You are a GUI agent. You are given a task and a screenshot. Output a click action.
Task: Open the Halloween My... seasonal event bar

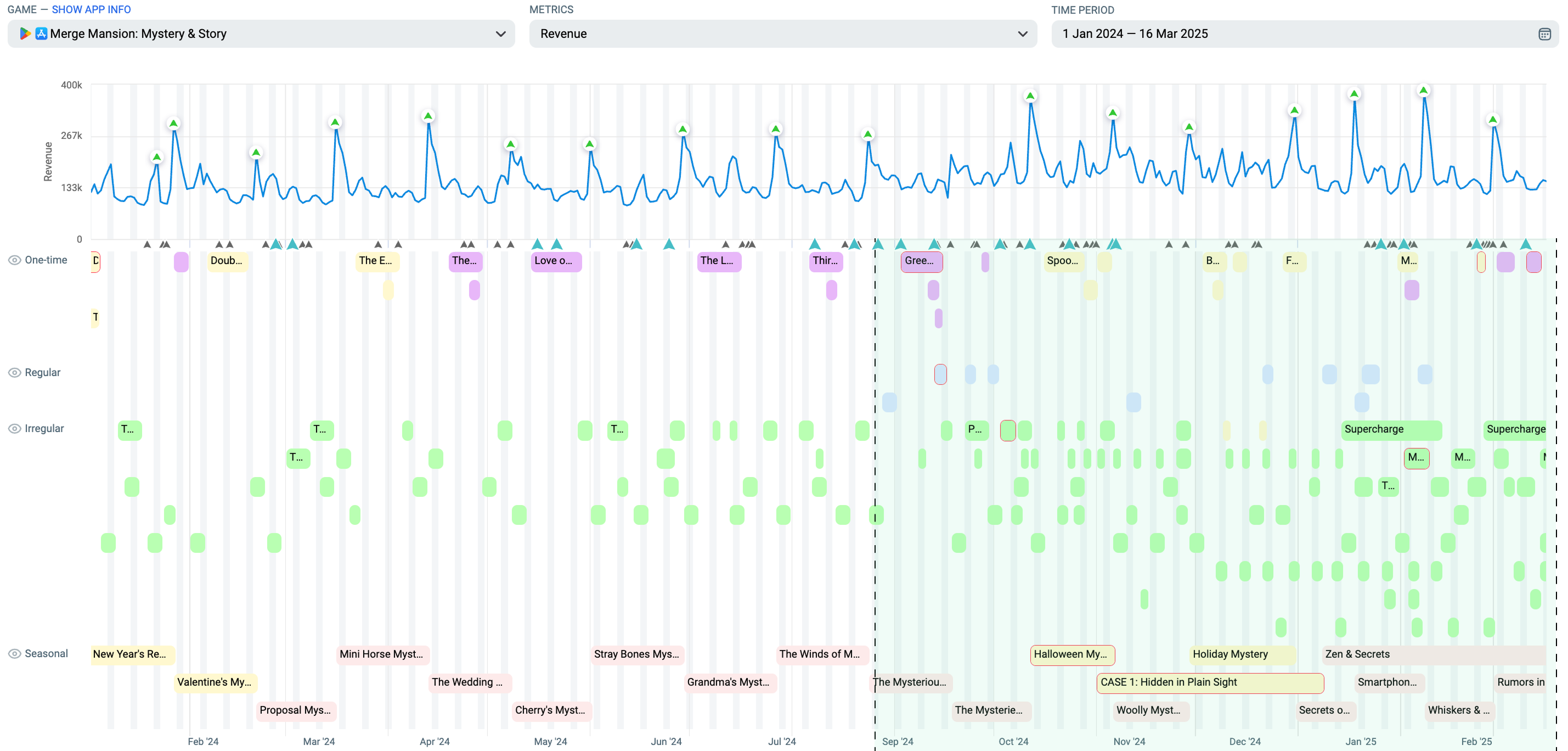click(1072, 655)
